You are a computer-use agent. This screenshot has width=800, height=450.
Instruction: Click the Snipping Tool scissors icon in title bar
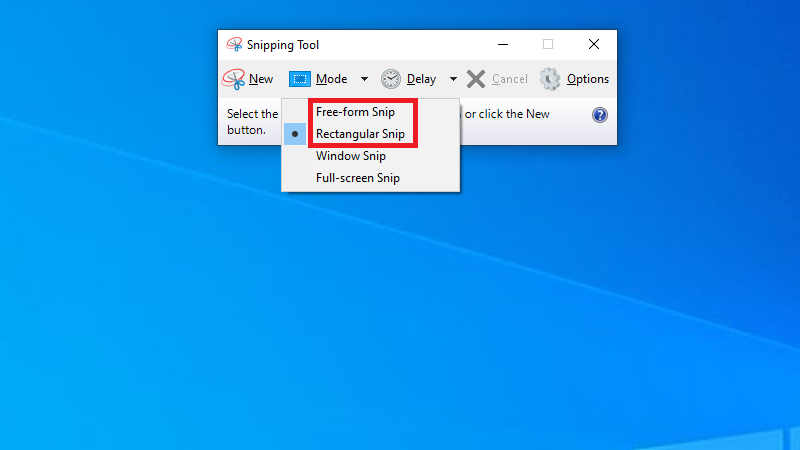tap(234, 45)
